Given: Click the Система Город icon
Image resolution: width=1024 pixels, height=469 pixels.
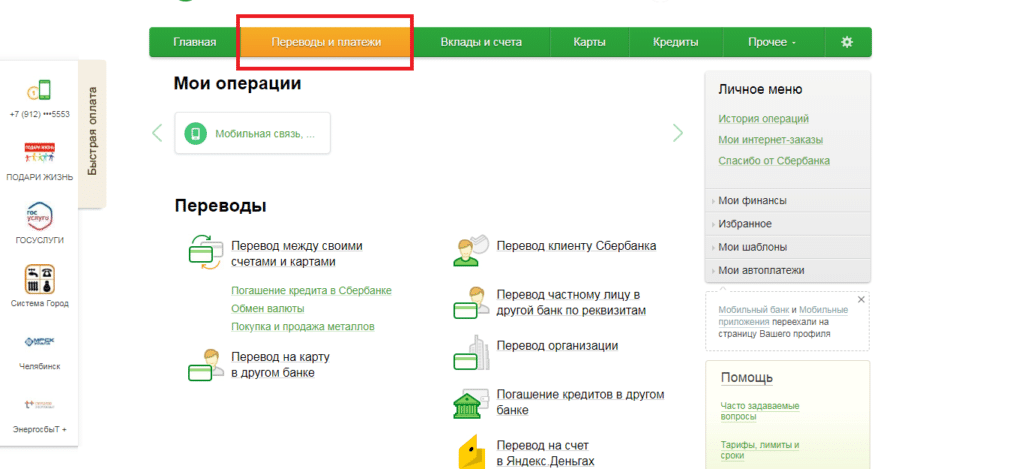Looking at the screenshot, I should (x=39, y=280).
